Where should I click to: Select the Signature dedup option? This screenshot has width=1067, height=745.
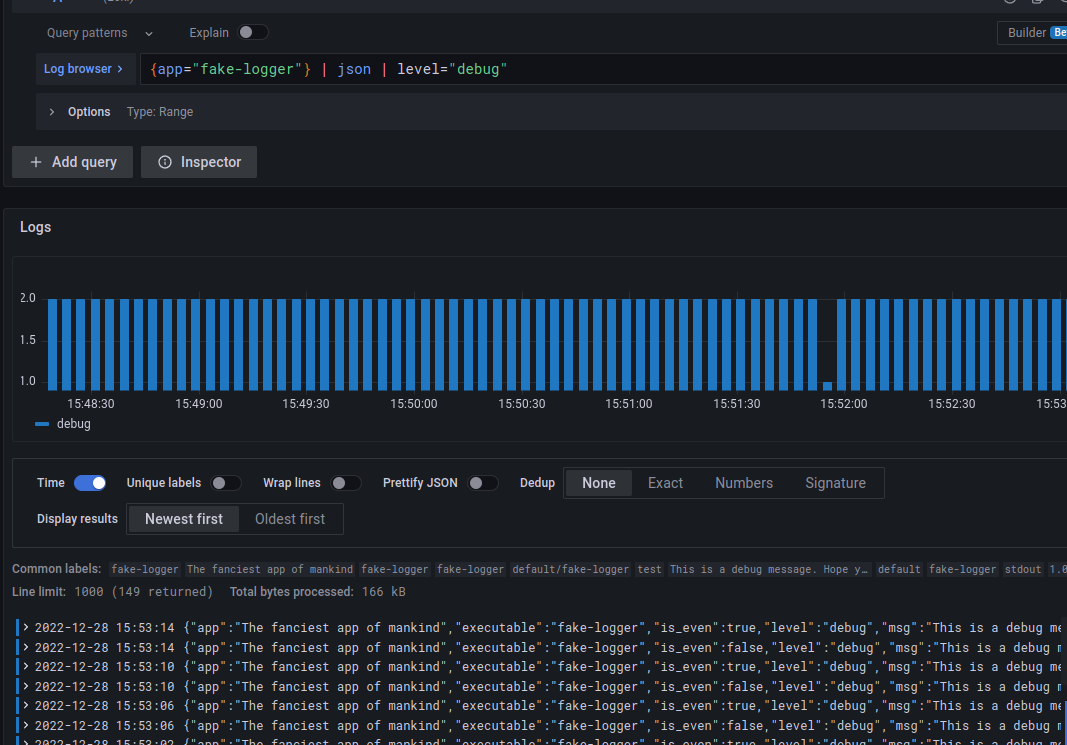(x=835, y=483)
